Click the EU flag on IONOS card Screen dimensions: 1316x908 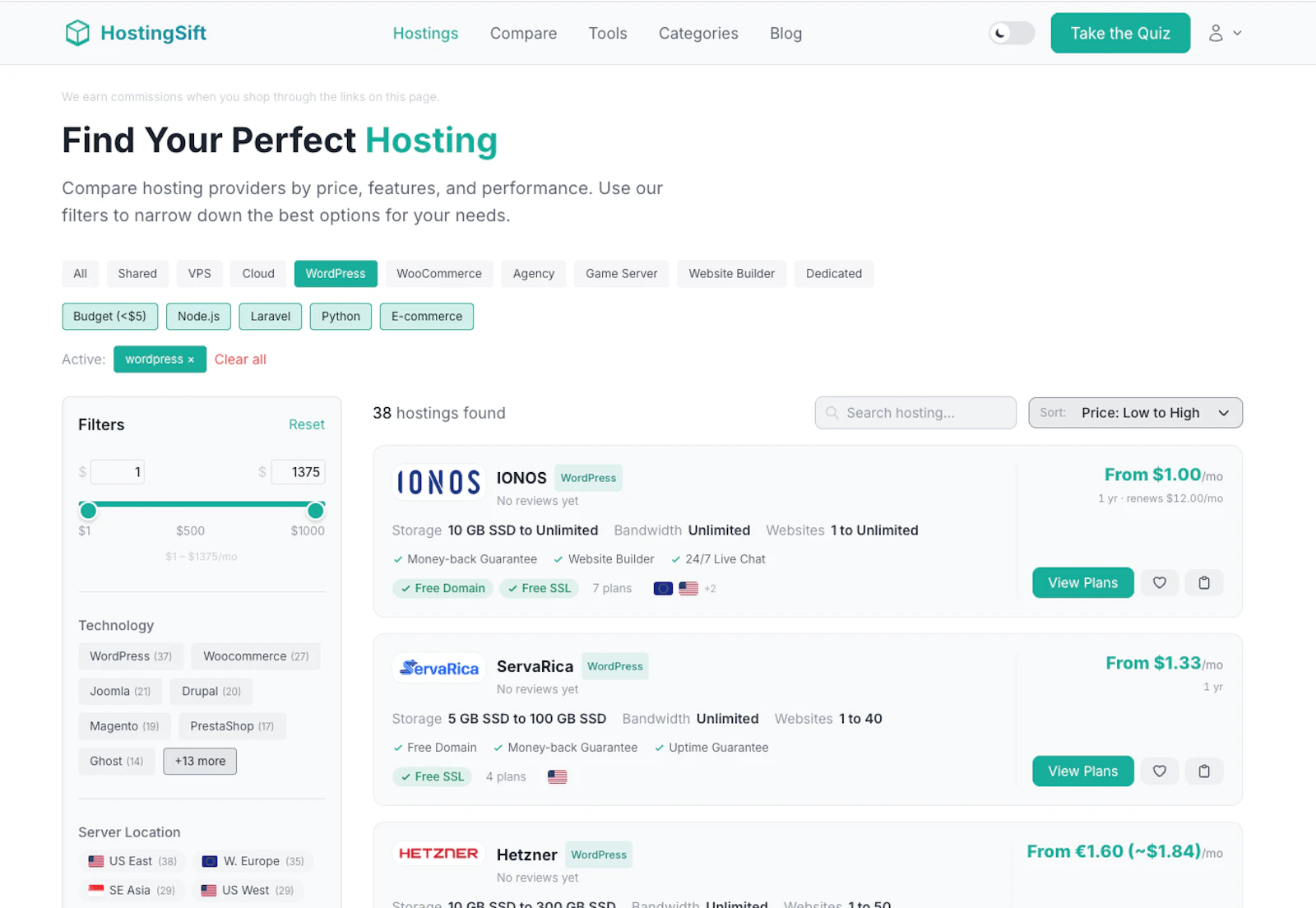(x=663, y=589)
